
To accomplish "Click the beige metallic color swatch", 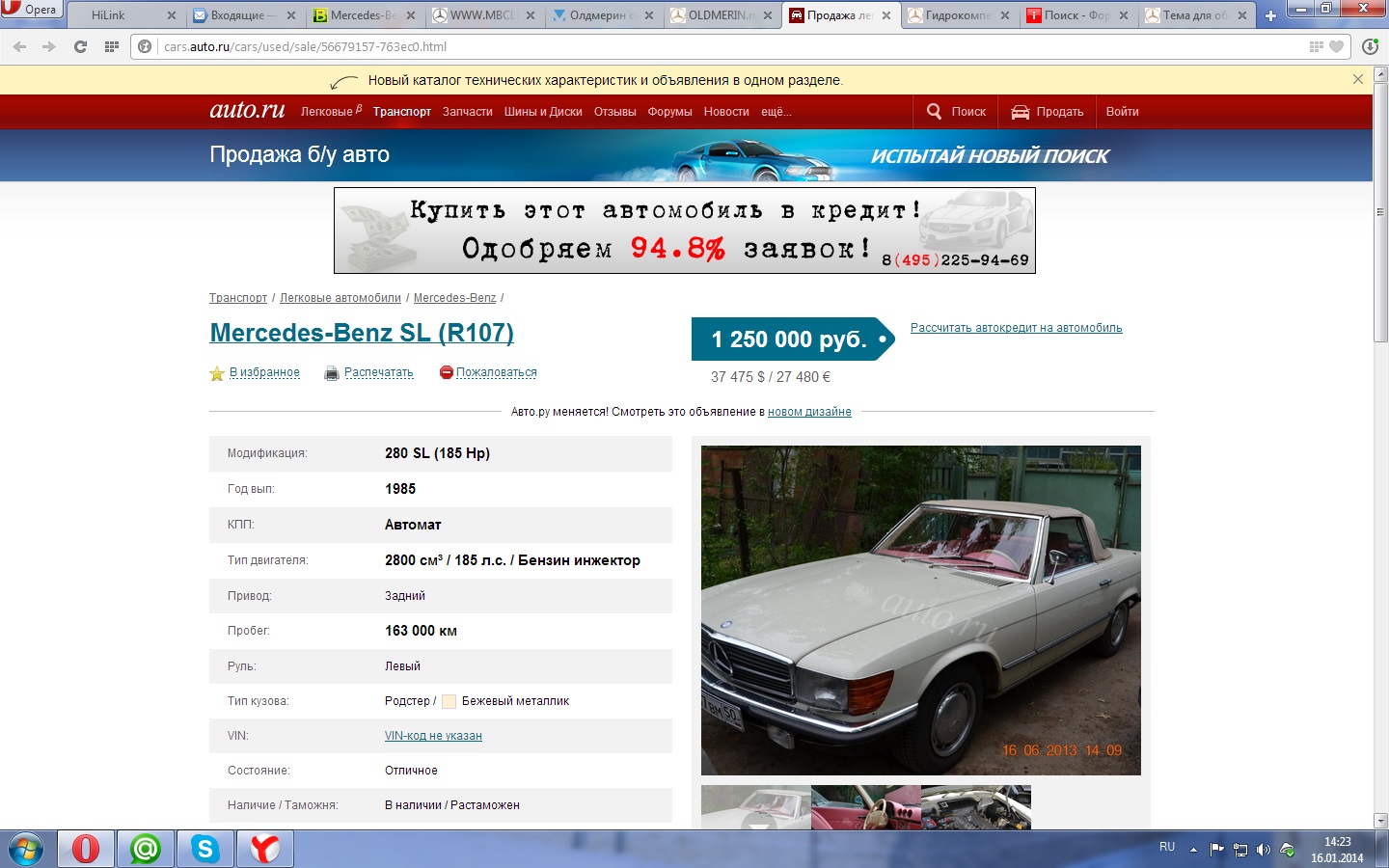I will coord(449,701).
